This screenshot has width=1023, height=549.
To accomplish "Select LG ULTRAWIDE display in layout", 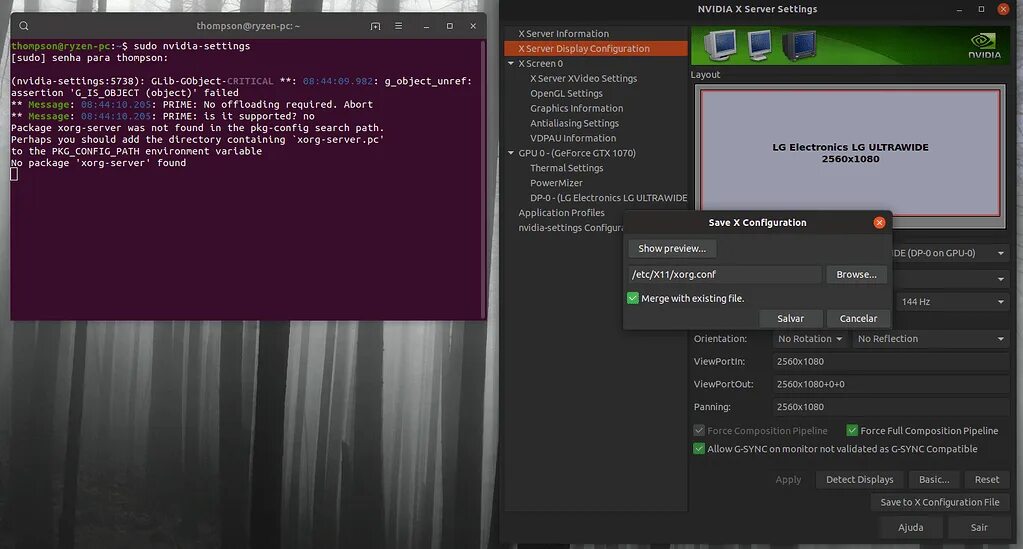I will click(x=850, y=153).
